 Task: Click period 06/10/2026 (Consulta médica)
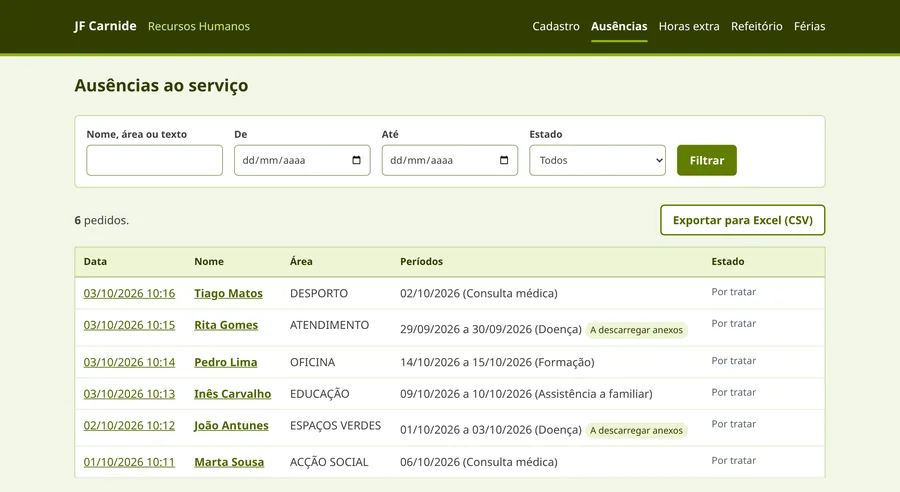tap(479, 462)
